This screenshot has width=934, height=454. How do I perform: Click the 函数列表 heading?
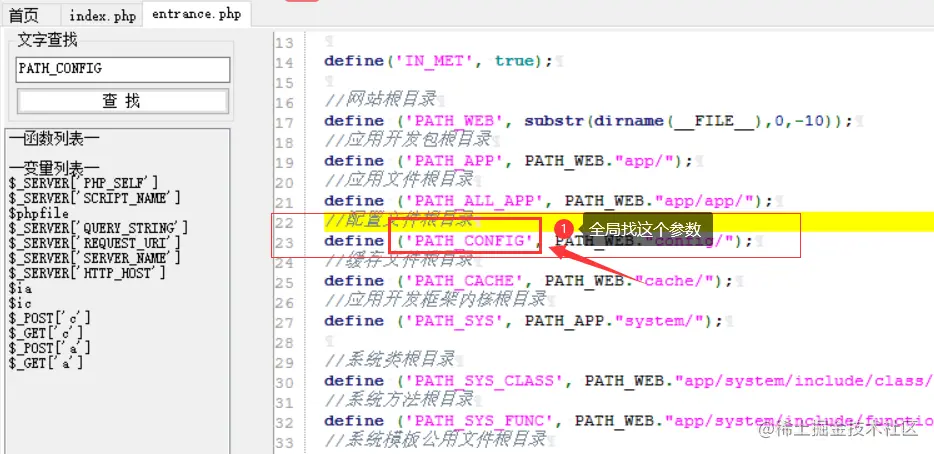(x=54, y=139)
